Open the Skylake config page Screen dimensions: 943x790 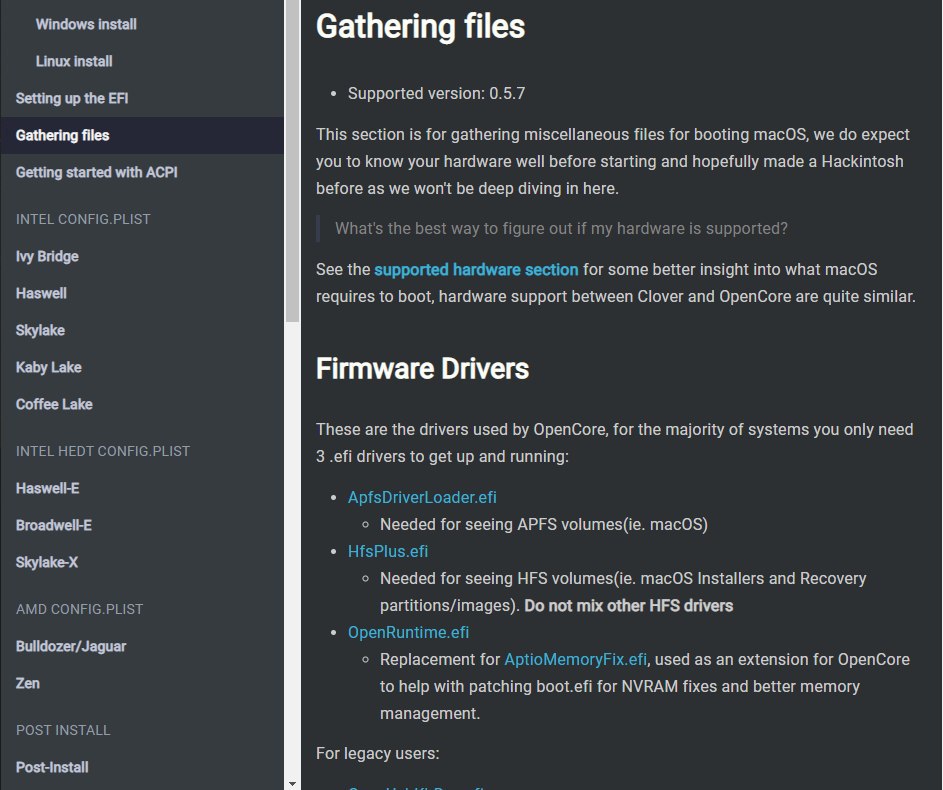pos(40,330)
